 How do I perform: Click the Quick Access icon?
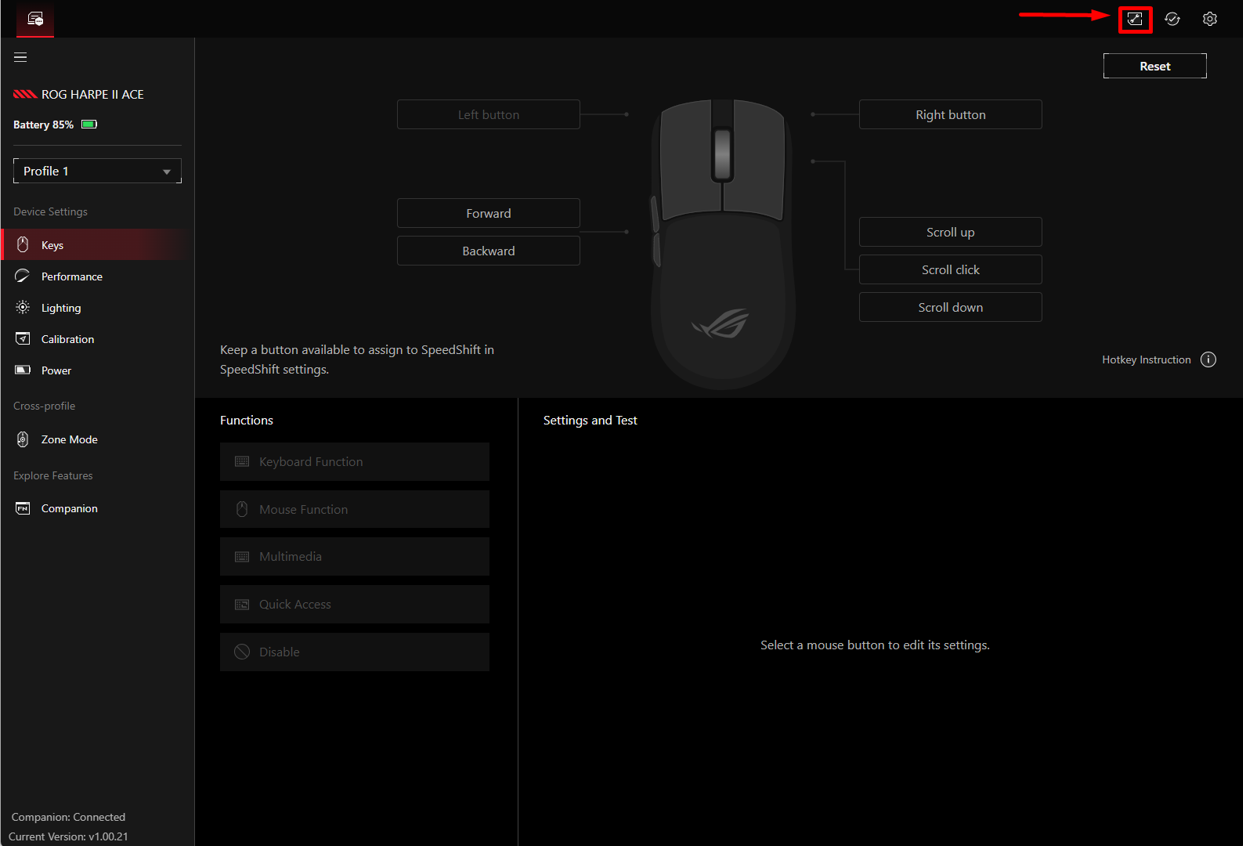pos(242,604)
